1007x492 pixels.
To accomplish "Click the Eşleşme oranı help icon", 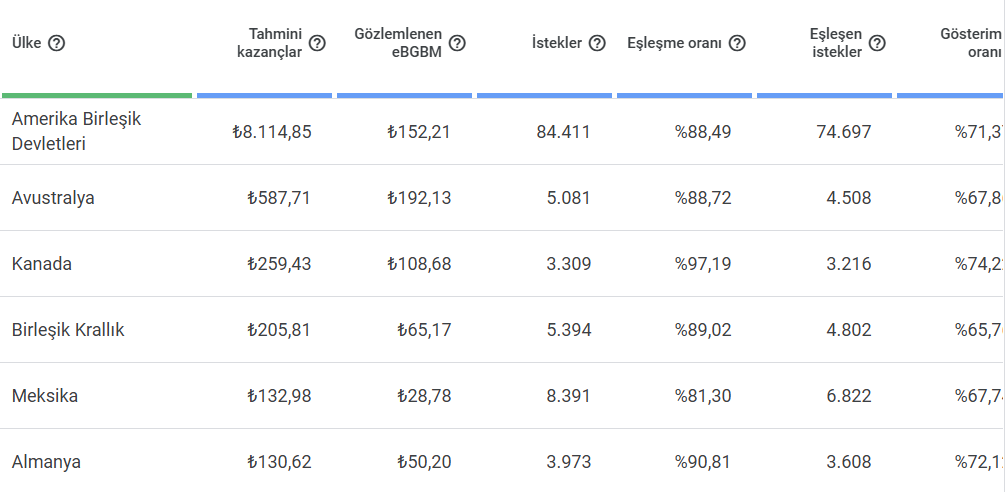I will pyautogui.click(x=737, y=44).
